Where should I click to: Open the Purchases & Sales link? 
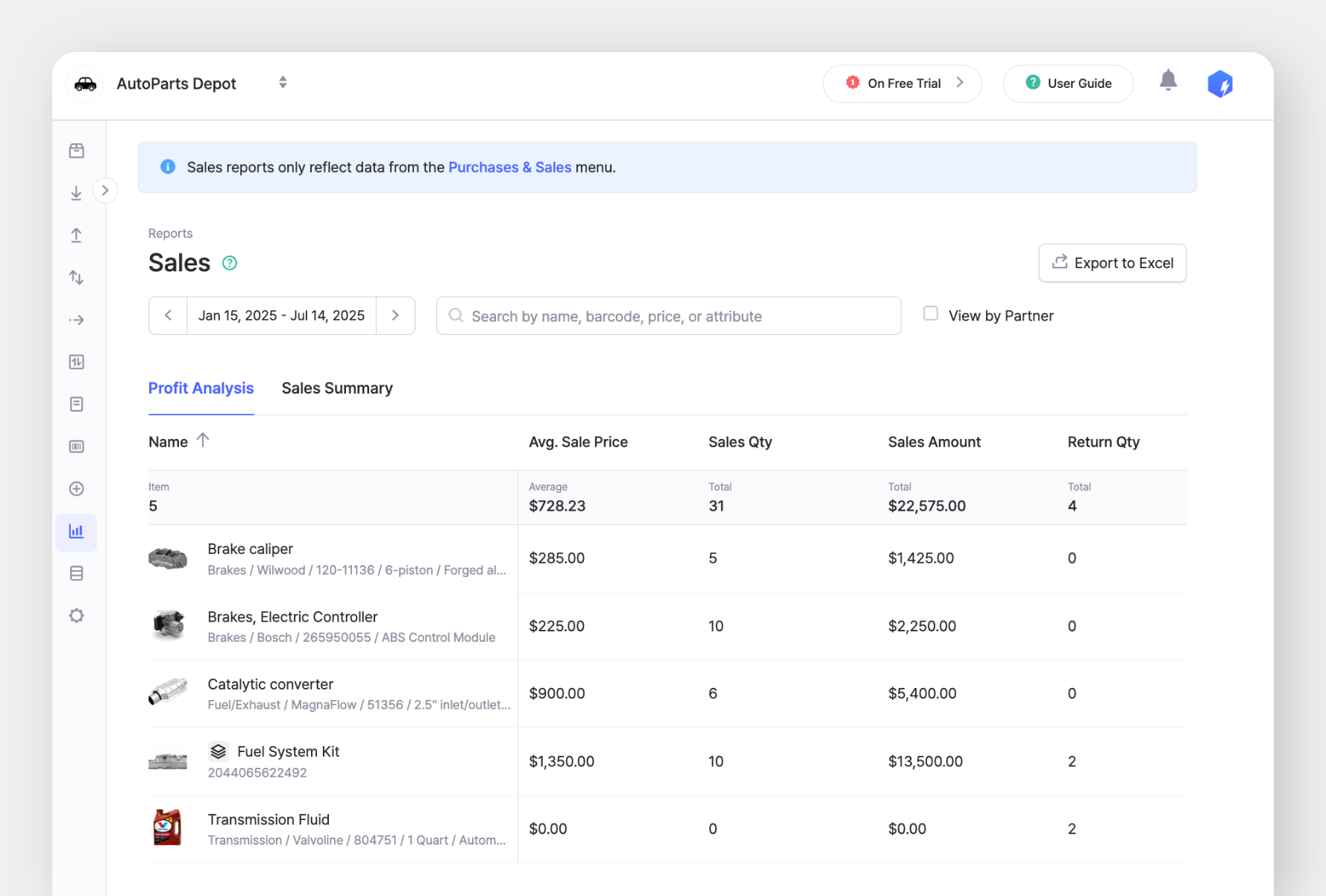tap(509, 167)
